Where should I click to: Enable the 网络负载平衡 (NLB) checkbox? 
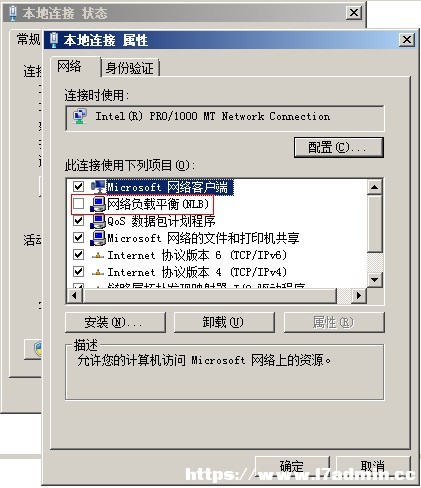pyautogui.click(x=78, y=204)
